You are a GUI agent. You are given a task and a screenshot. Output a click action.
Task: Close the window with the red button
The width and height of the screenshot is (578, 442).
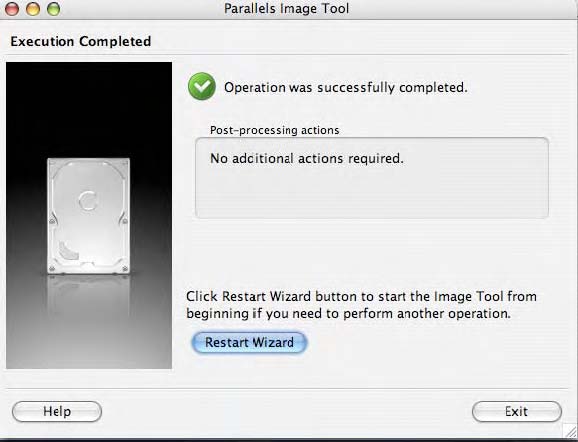(x=12, y=9)
